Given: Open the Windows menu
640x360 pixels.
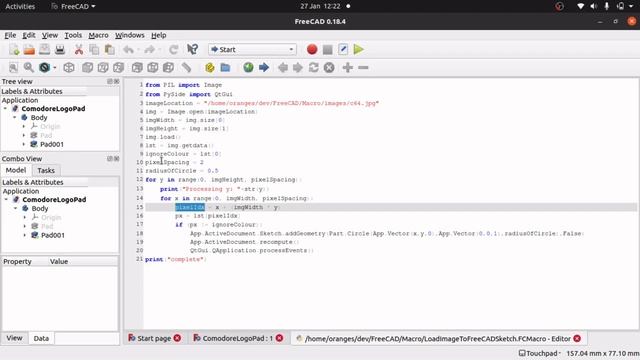Looking at the screenshot, I should coord(129,35).
